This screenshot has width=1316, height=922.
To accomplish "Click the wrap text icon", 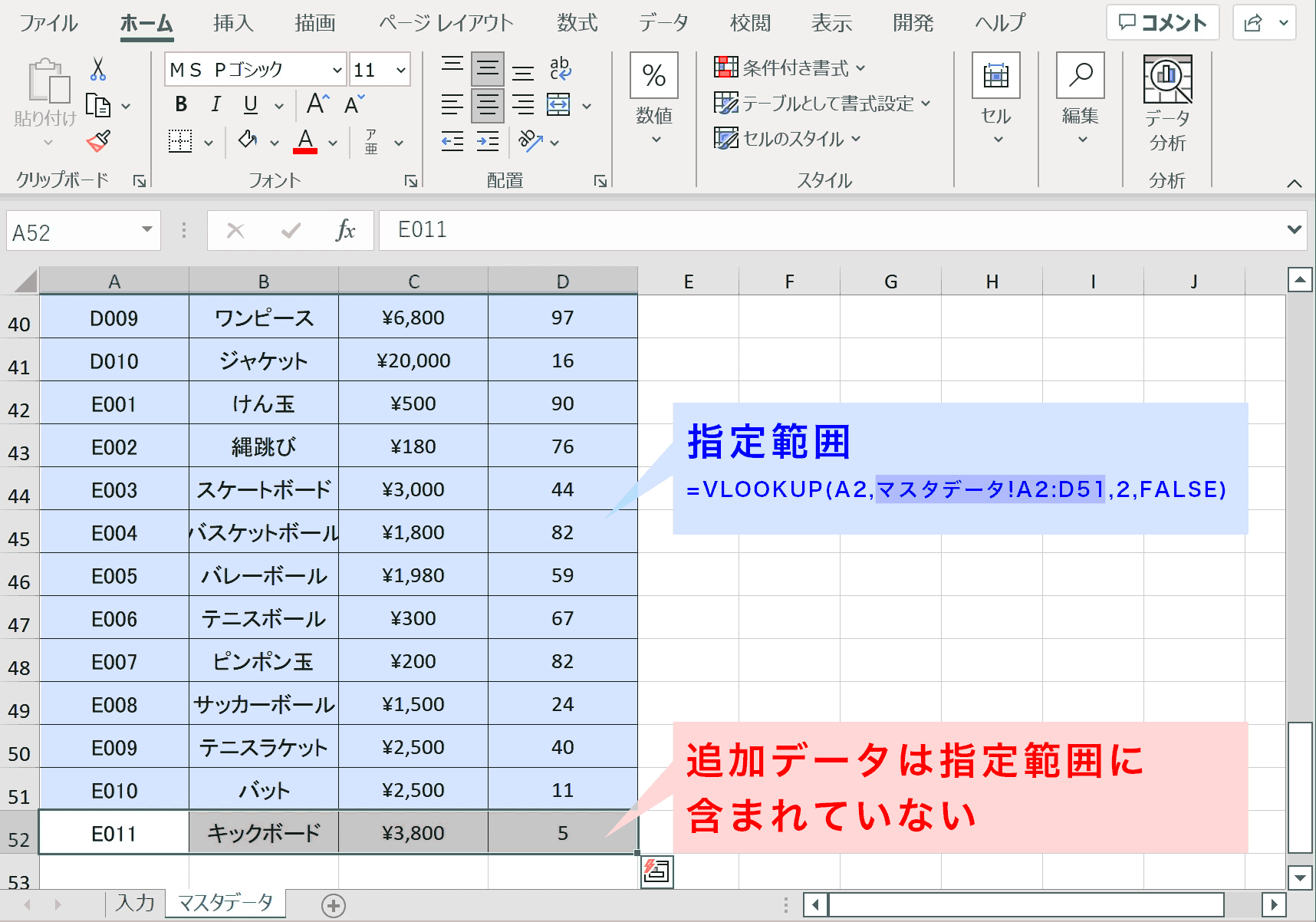I will 561,68.
